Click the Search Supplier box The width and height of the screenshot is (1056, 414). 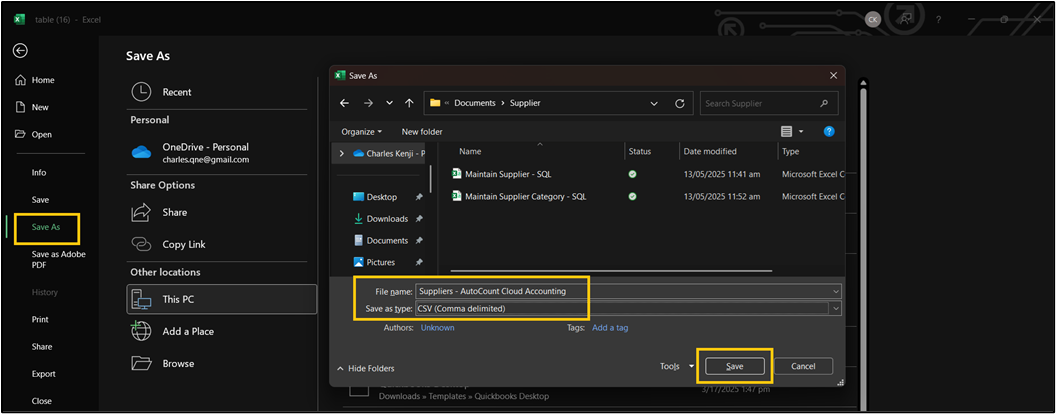click(768, 104)
